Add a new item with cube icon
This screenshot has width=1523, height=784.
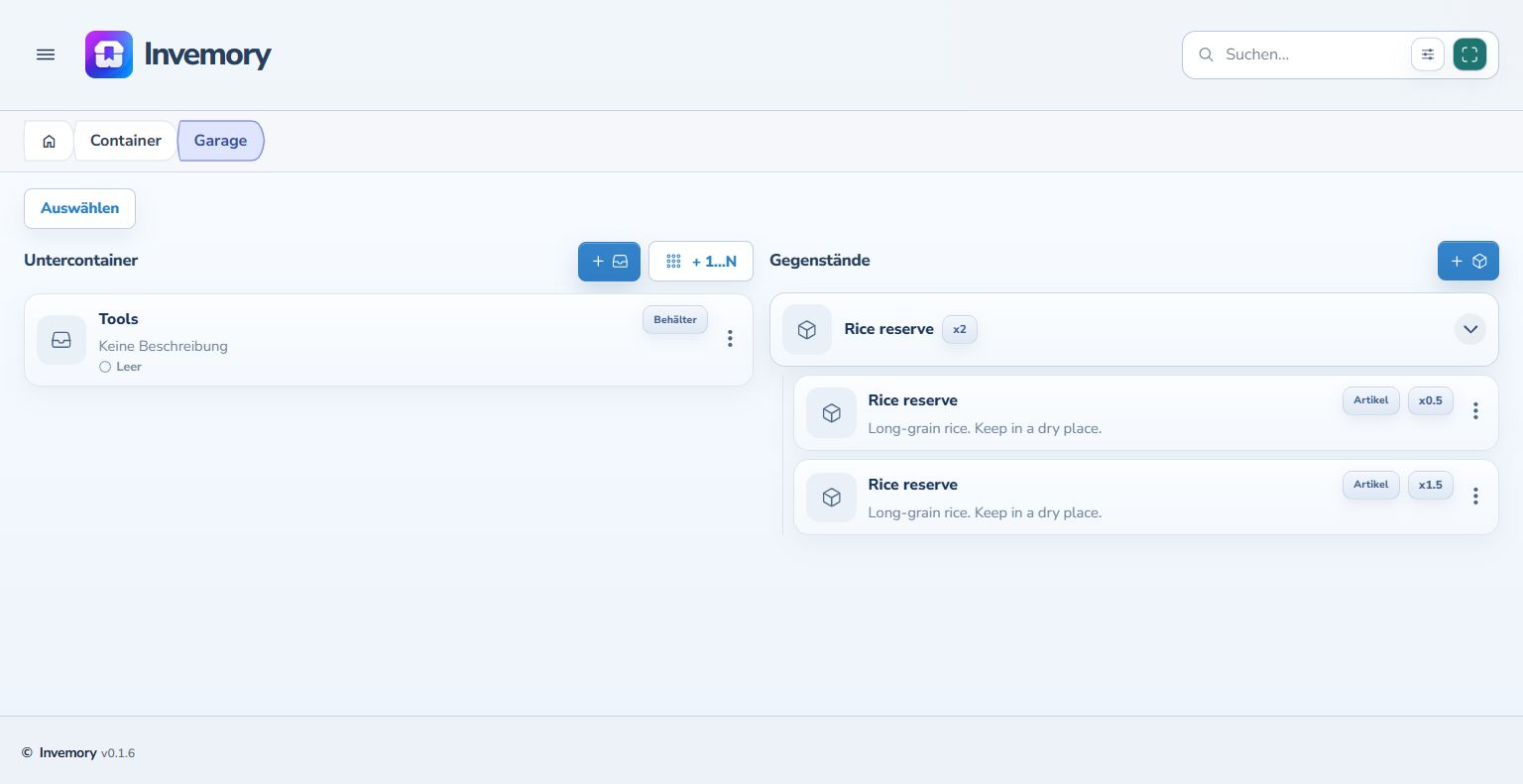[x=1468, y=262]
